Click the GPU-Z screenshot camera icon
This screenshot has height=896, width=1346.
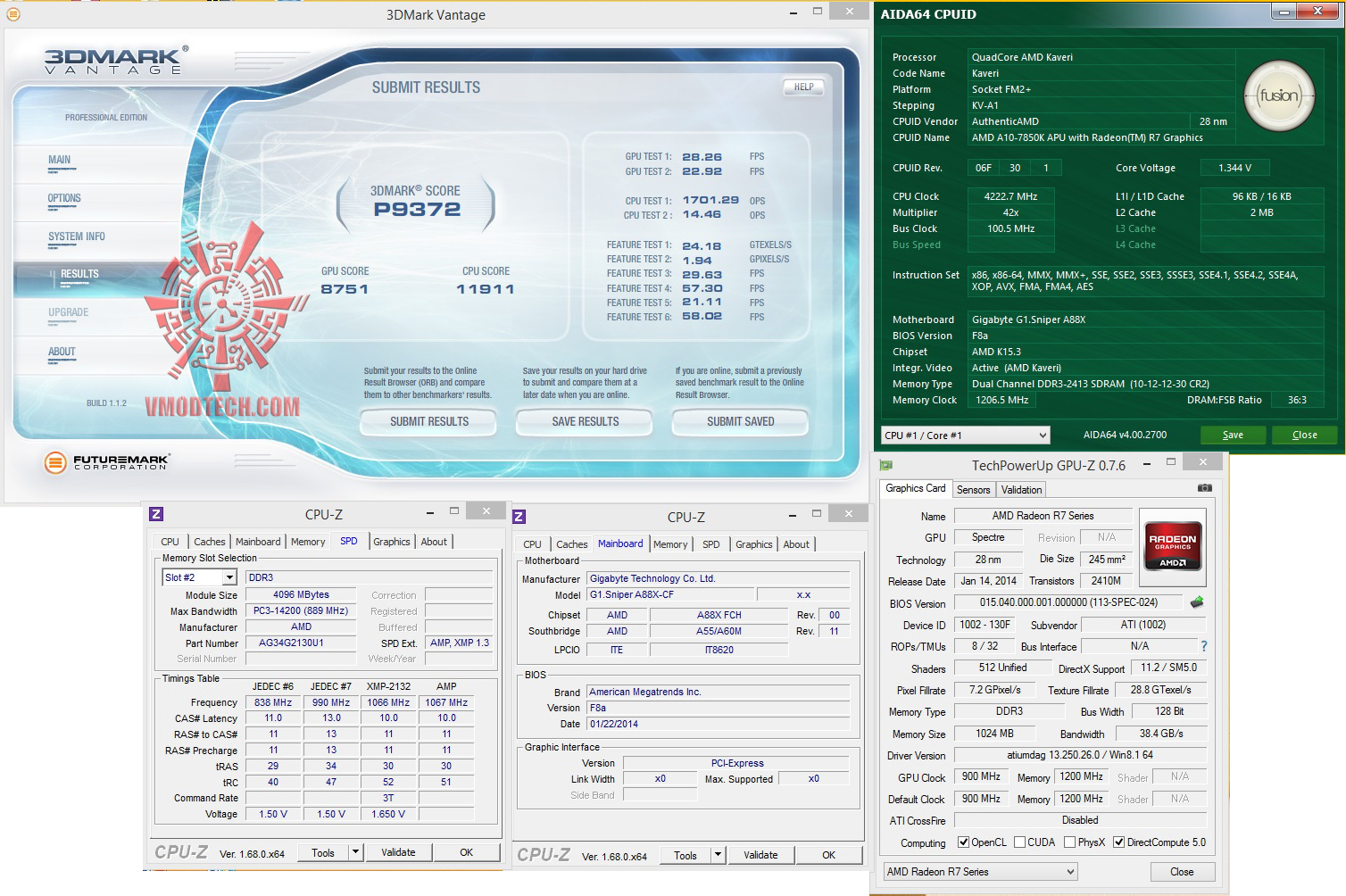pos(1204,488)
